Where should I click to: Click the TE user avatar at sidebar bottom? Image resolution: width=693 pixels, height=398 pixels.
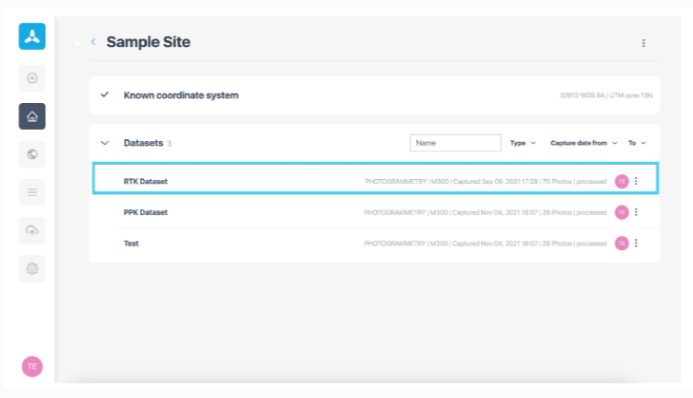click(32, 366)
